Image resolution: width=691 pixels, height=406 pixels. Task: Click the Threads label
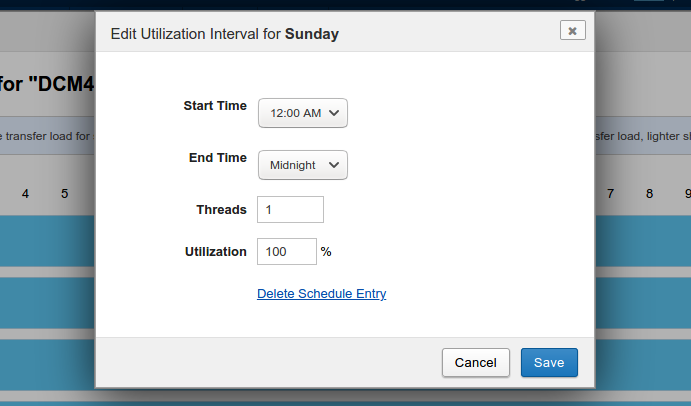click(x=221, y=210)
